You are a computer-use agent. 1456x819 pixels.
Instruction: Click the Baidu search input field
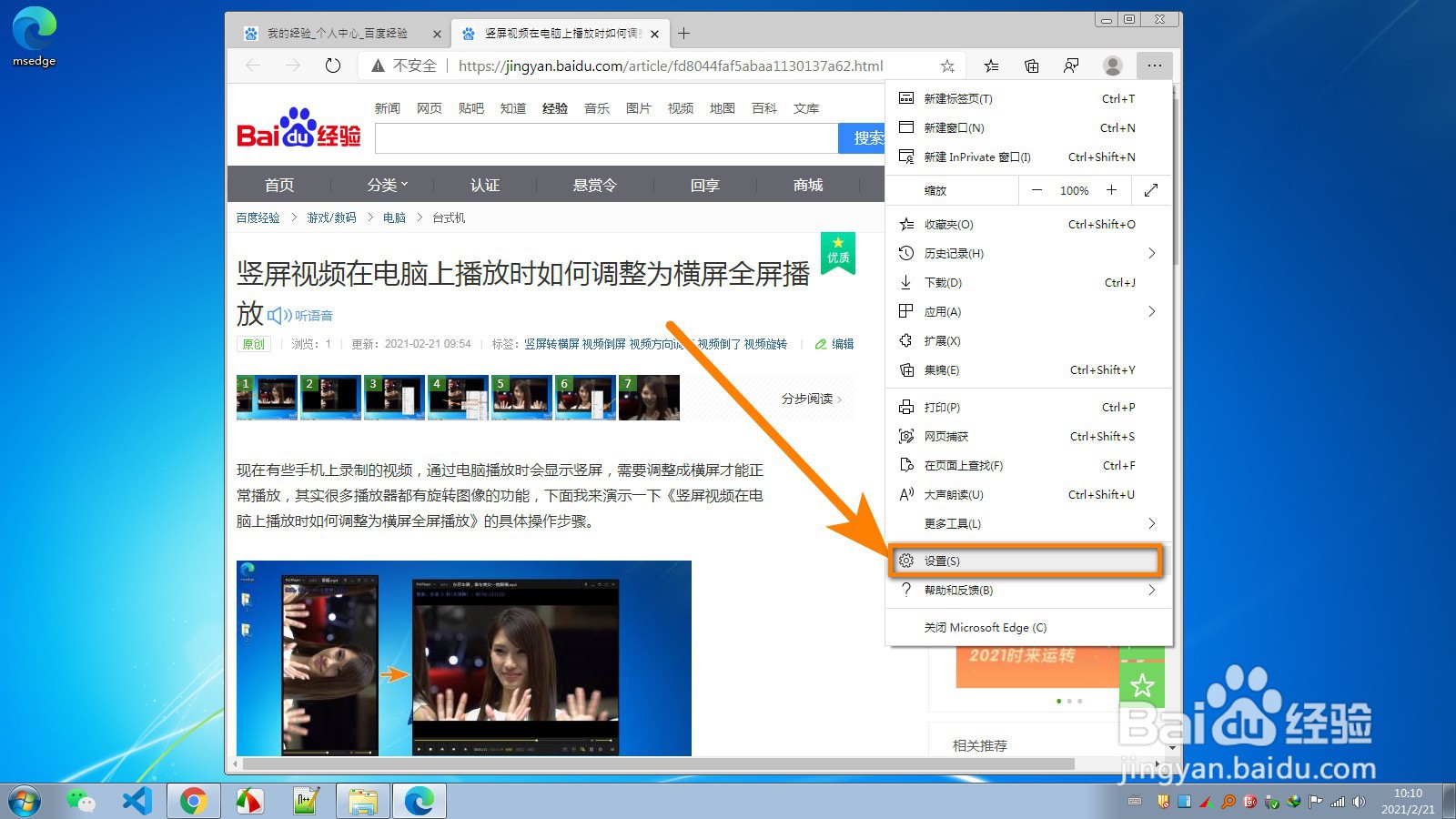pyautogui.click(x=606, y=138)
